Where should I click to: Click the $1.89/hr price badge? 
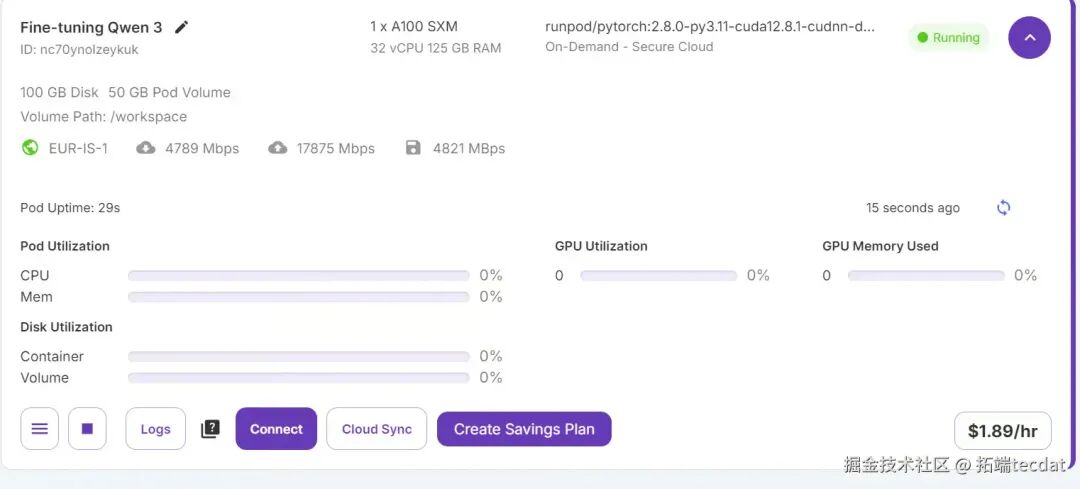click(x=1003, y=431)
